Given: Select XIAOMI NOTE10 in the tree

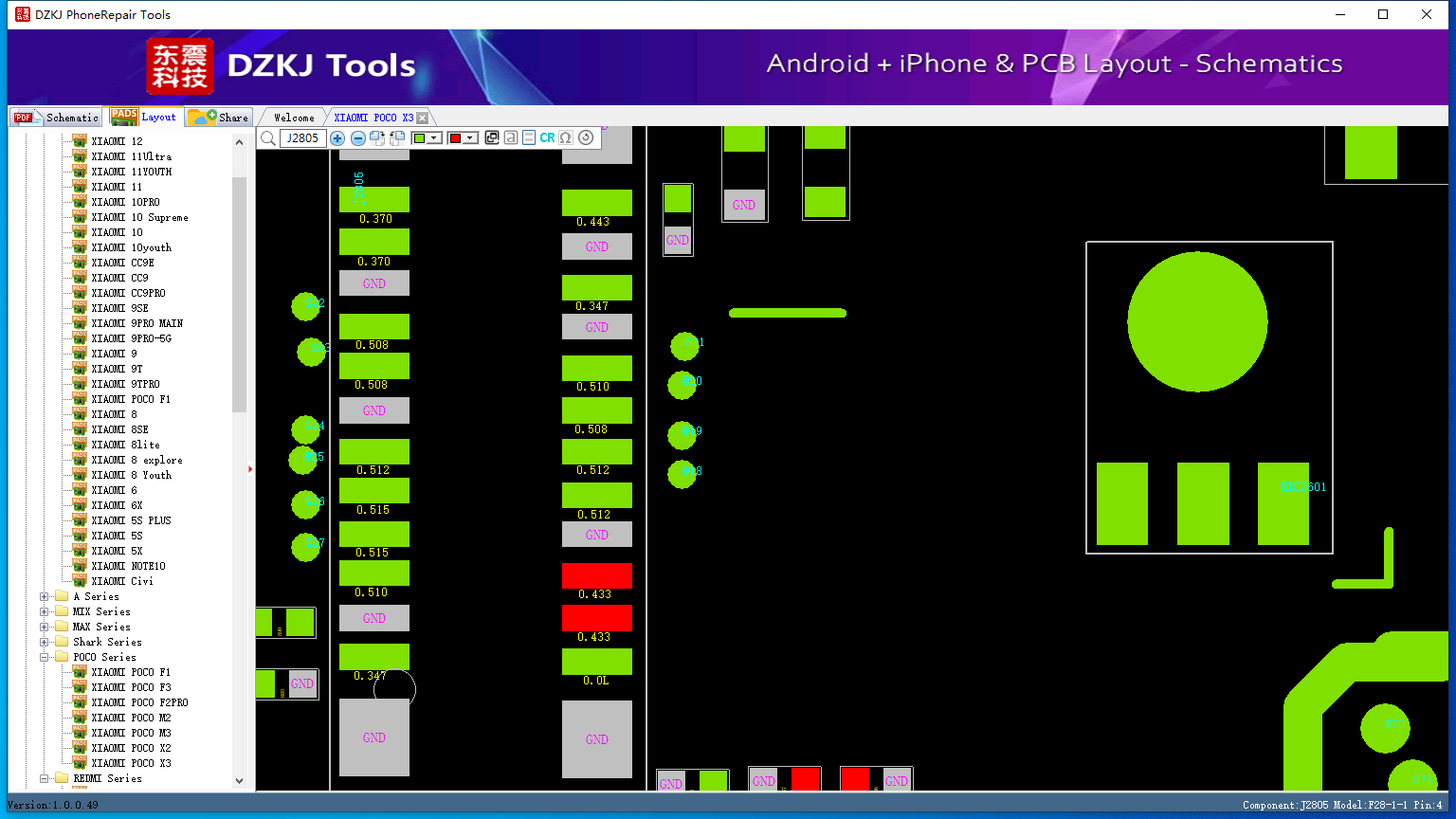Looking at the screenshot, I should click(128, 566).
